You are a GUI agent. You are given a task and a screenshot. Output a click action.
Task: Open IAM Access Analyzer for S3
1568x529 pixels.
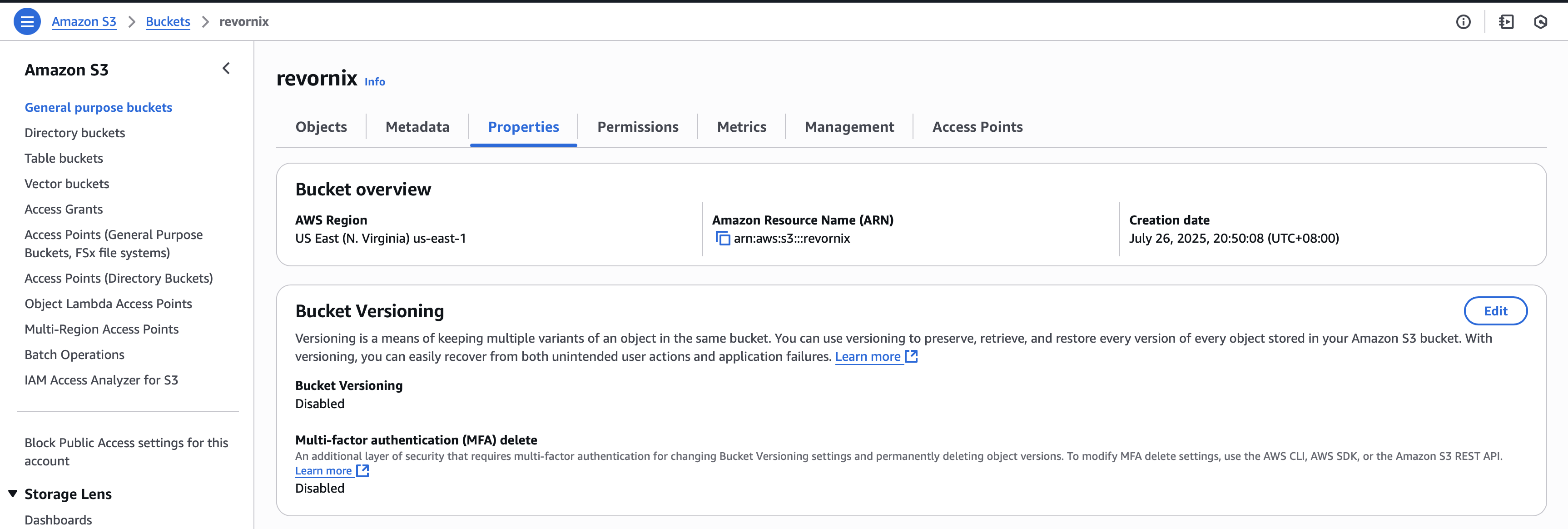[x=101, y=380]
